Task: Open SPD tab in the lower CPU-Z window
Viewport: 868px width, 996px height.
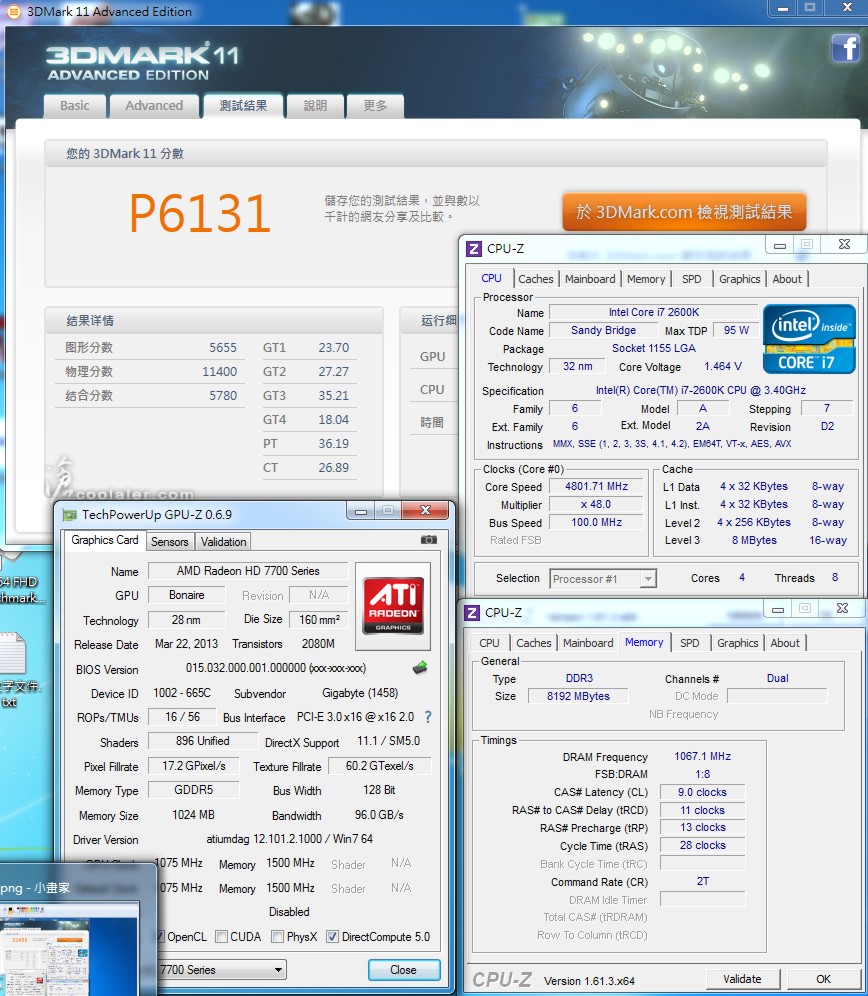Action: point(689,643)
